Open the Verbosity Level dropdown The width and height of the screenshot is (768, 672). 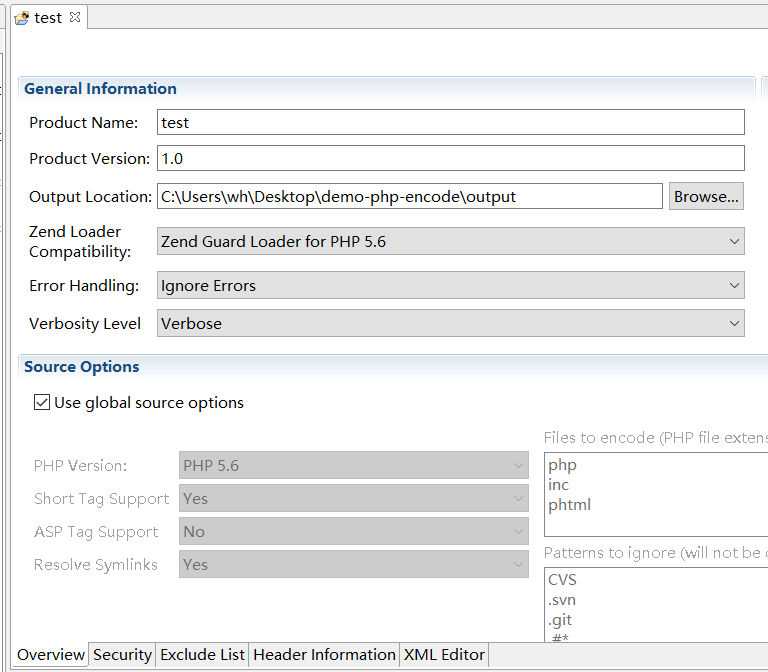point(450,324)
